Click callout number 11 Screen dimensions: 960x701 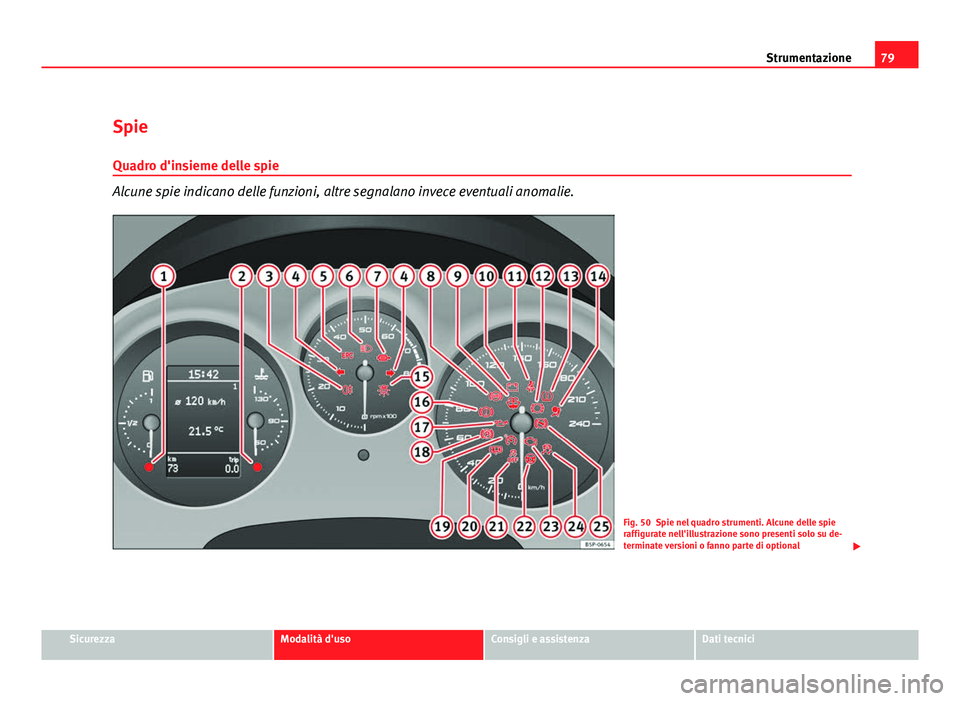click(x=514, y=276)
